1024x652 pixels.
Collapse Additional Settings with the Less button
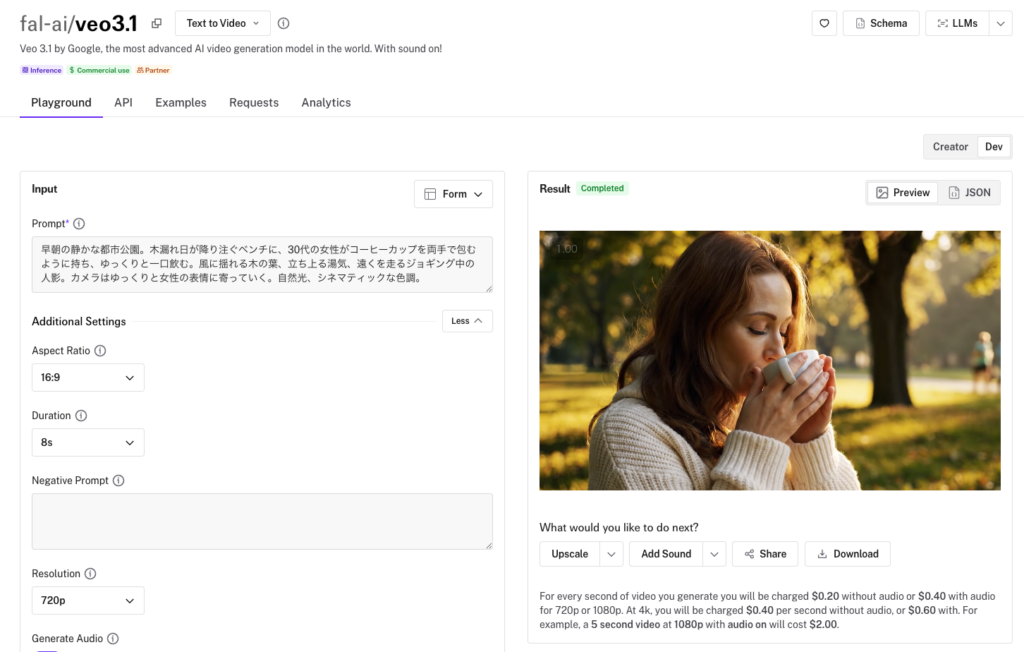[467, 321]
